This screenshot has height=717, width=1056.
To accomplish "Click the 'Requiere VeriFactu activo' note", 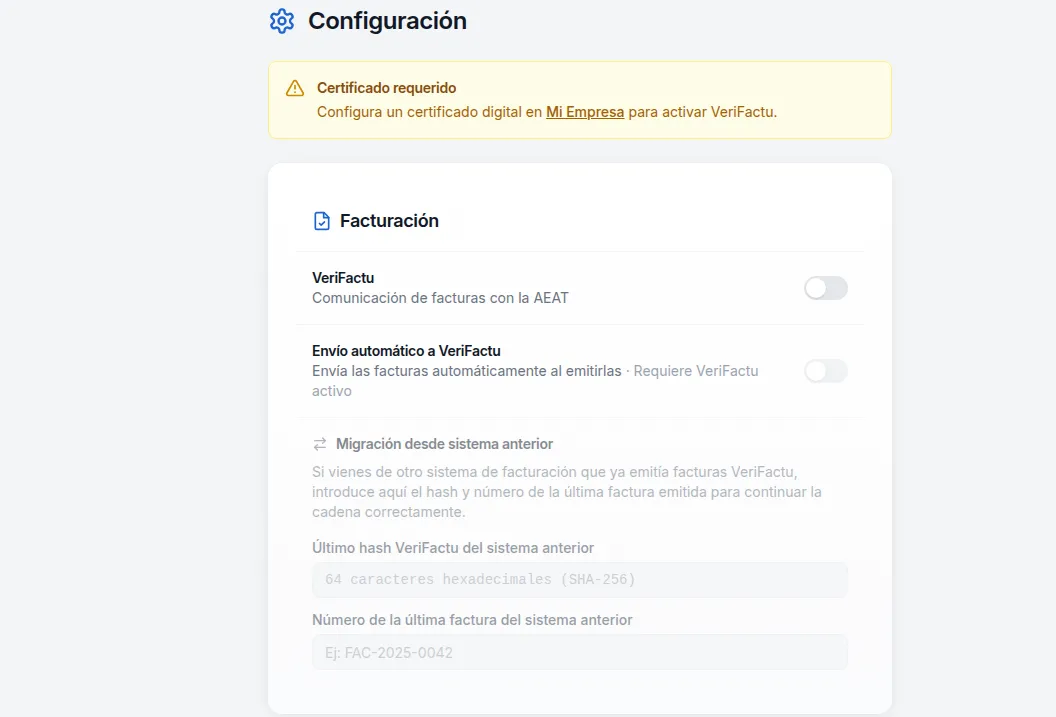I will [x=696, y=371].
